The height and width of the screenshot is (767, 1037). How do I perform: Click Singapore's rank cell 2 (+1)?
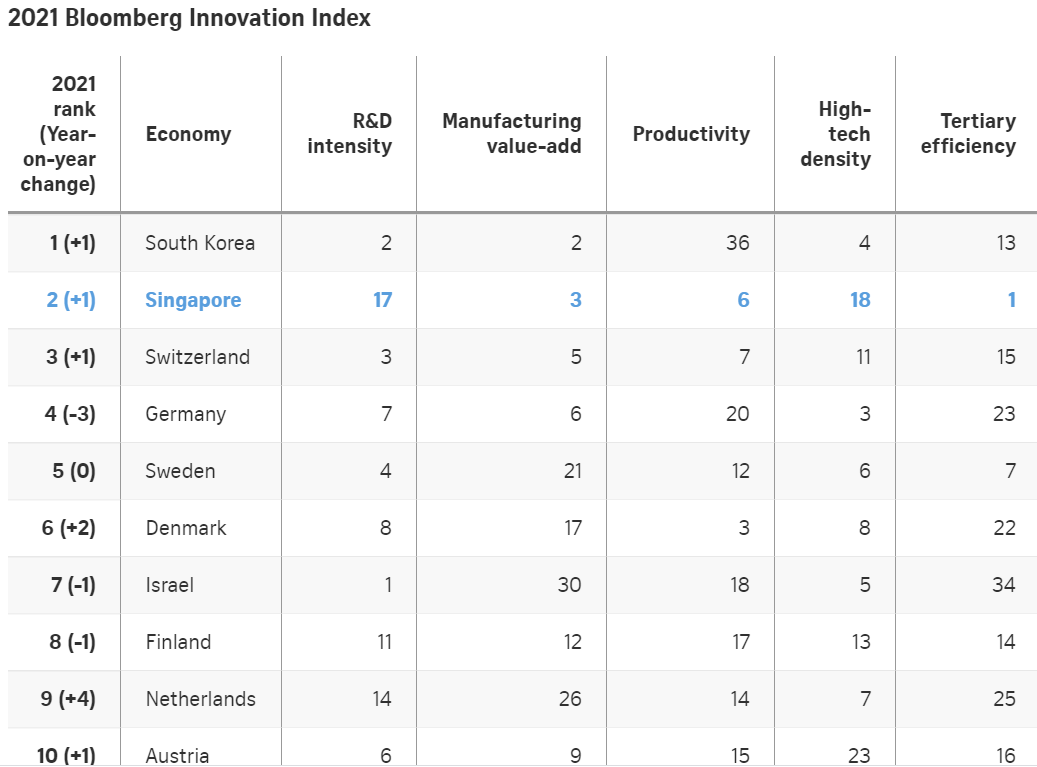click(x=71, y=300)
